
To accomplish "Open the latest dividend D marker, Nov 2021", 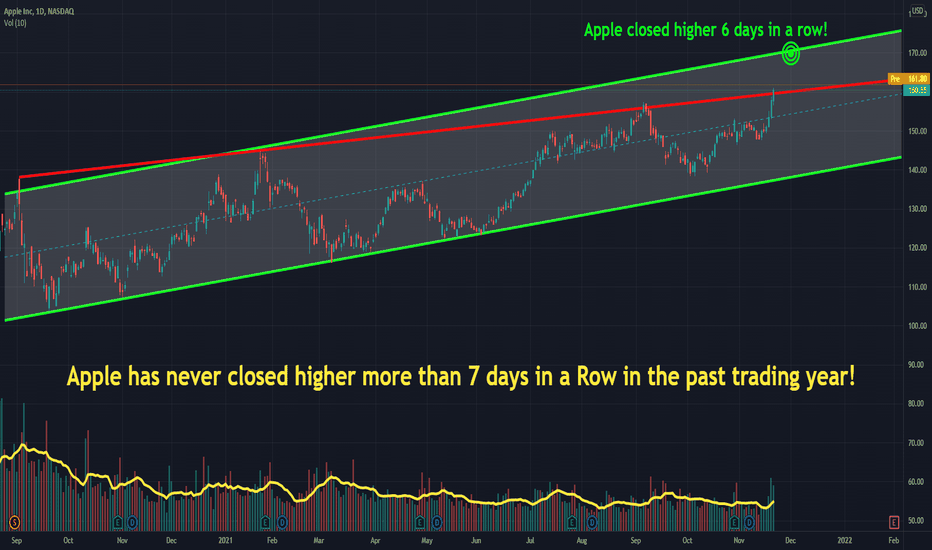I will click(750, 523).
